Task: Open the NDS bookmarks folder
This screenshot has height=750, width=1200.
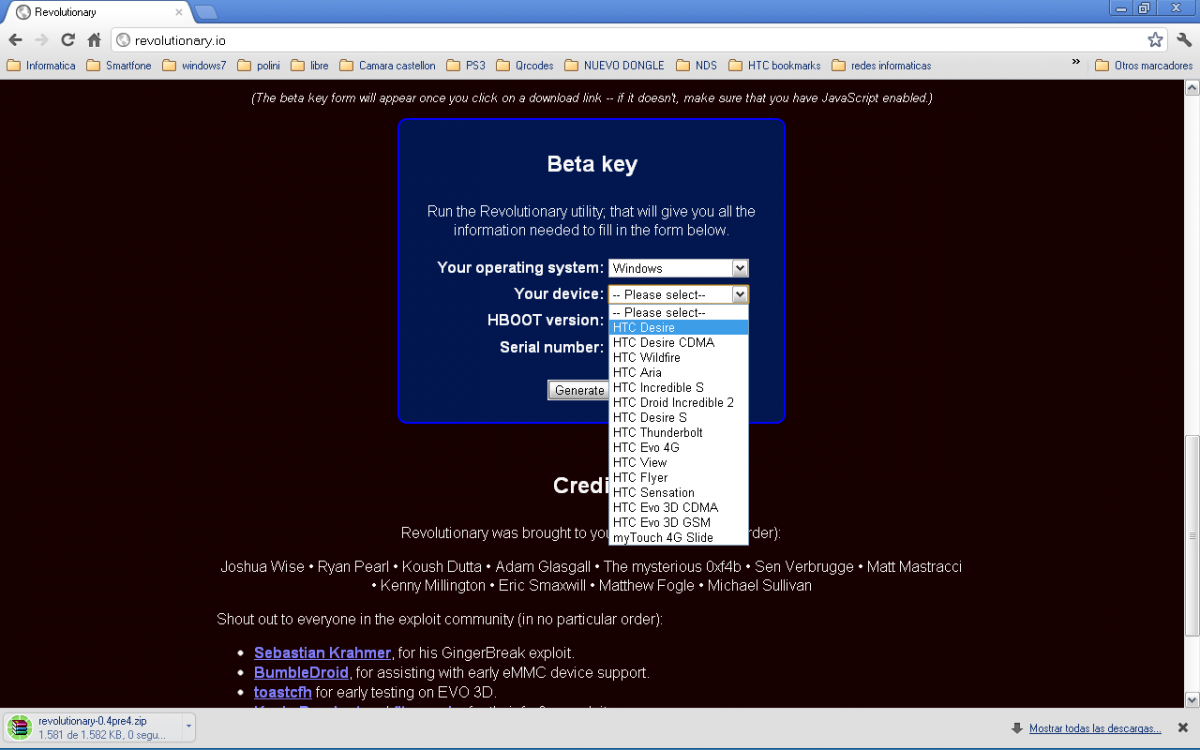Action: (697, 66)
